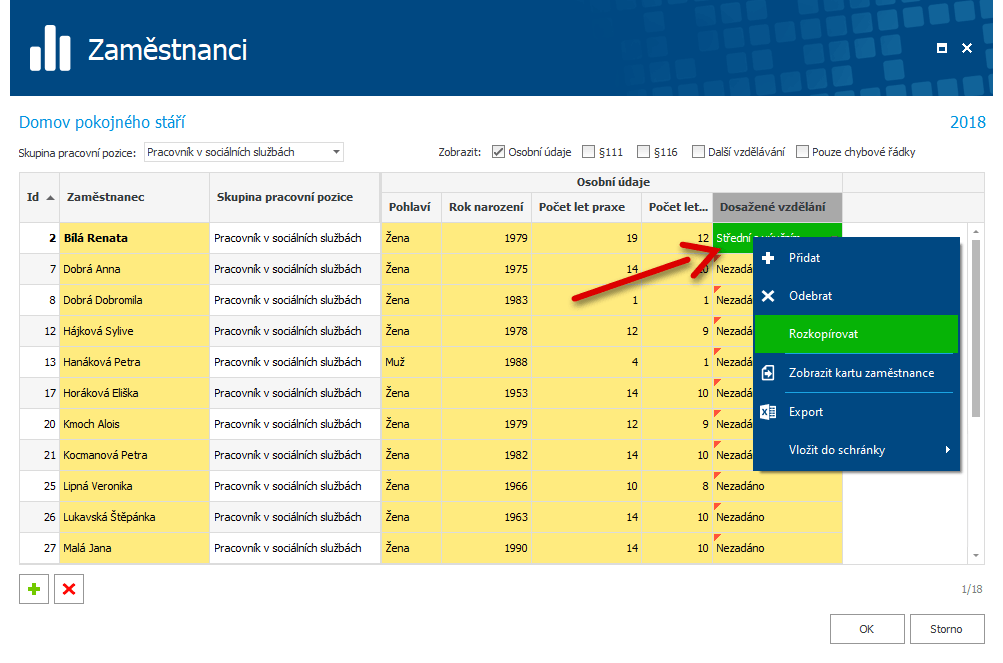This screenshot has width=1003, height=663.
Task: Click the red X delete-row icon
Action: [69, 589]
